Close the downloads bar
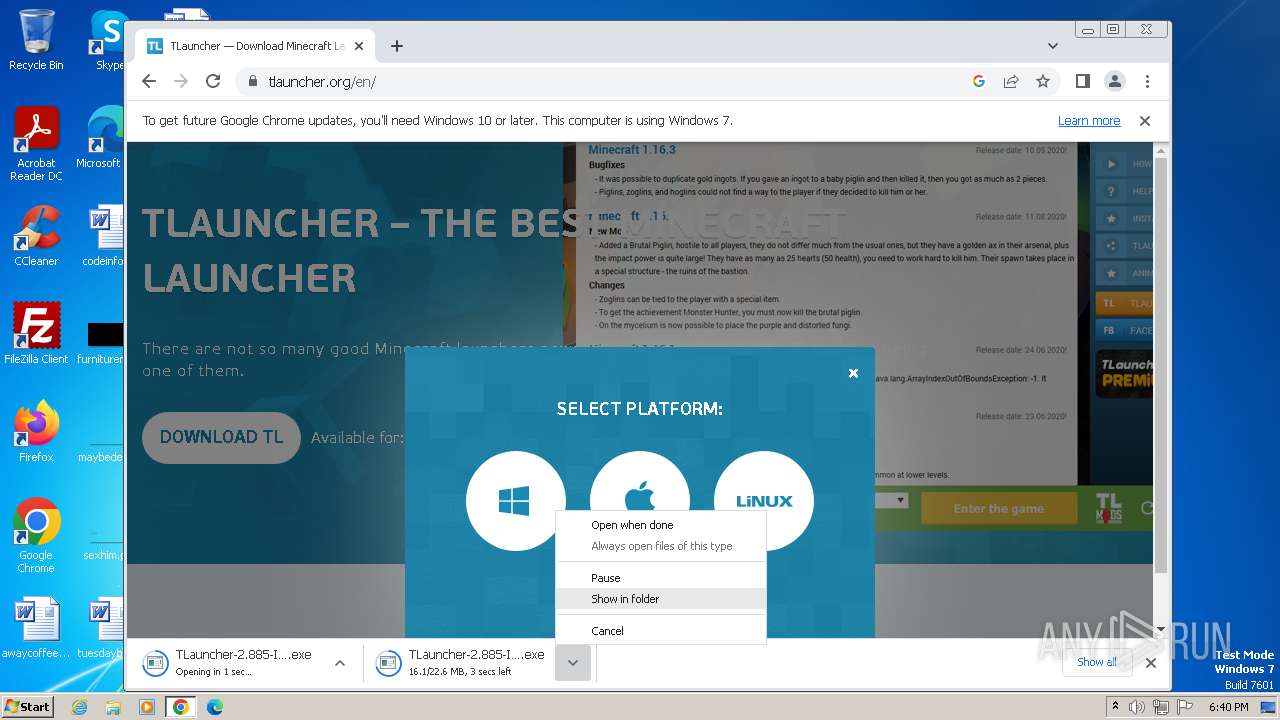Screen dimensions: 1280x720 [x=1151, y=662]
